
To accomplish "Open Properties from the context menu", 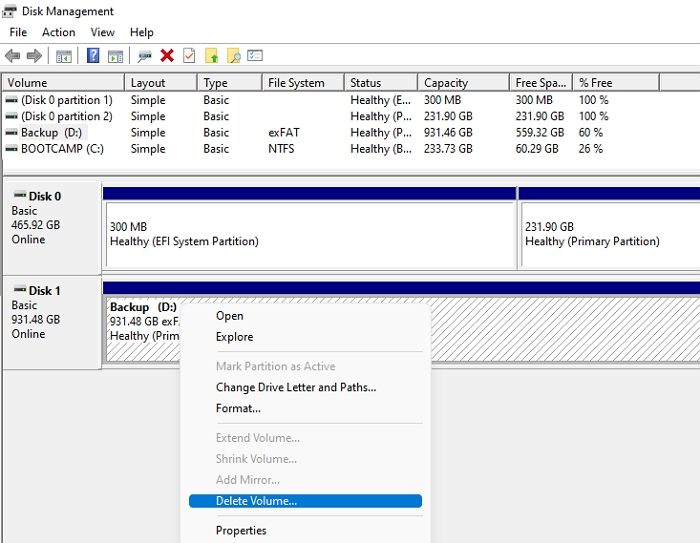I will click(x=241, y=530).
